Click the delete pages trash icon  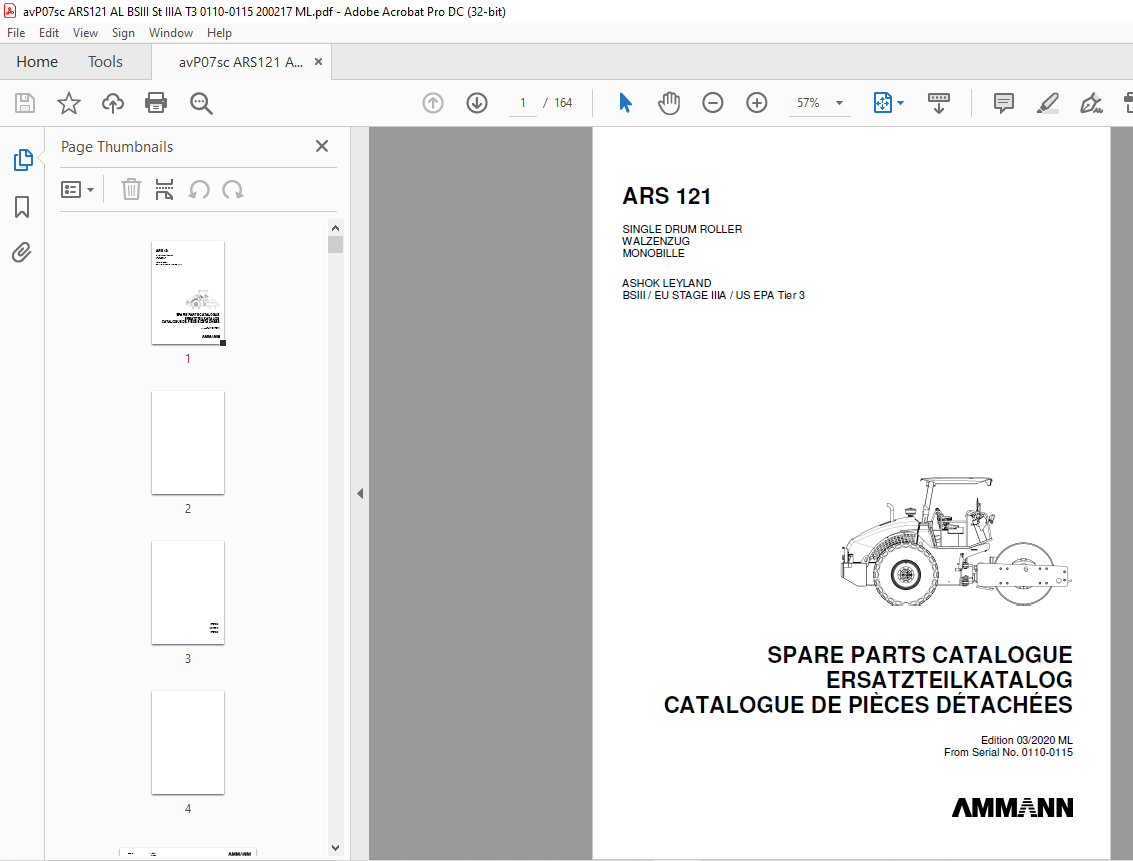131,189
